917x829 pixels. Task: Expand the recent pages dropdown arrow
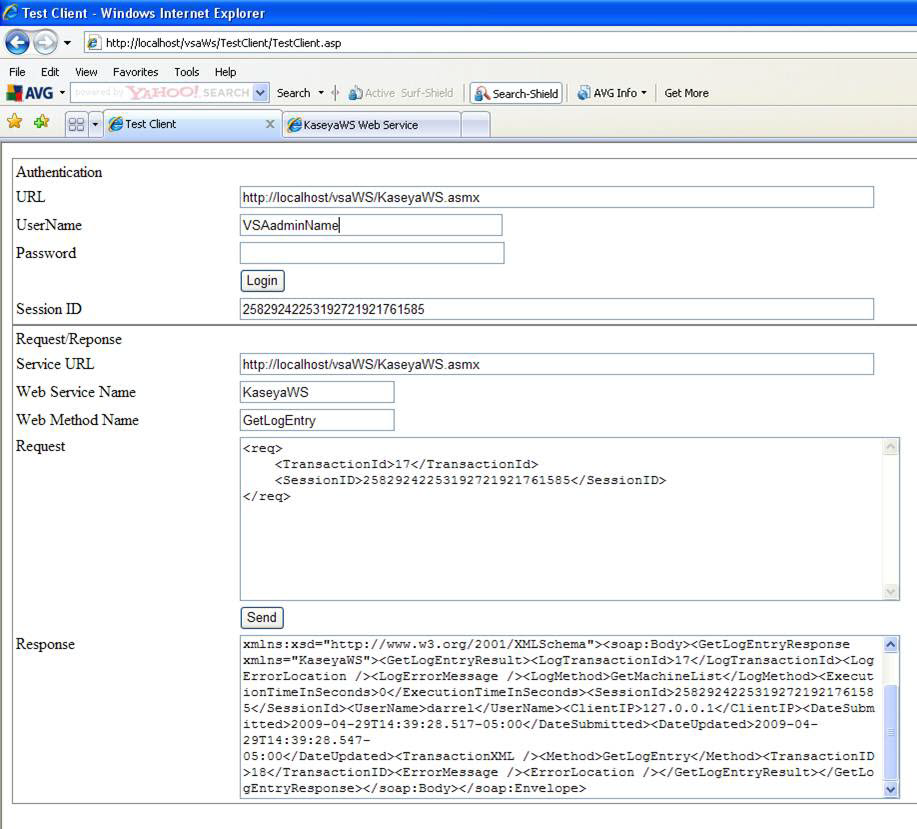[x=68, y=43]
